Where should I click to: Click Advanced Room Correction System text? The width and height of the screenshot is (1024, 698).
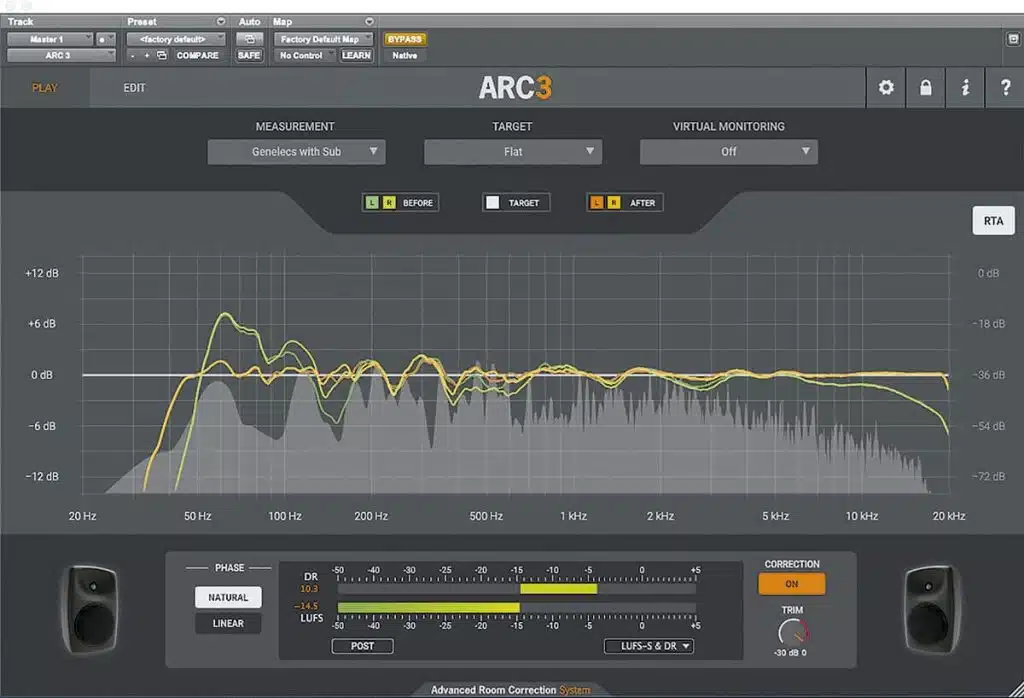(510, 690)
